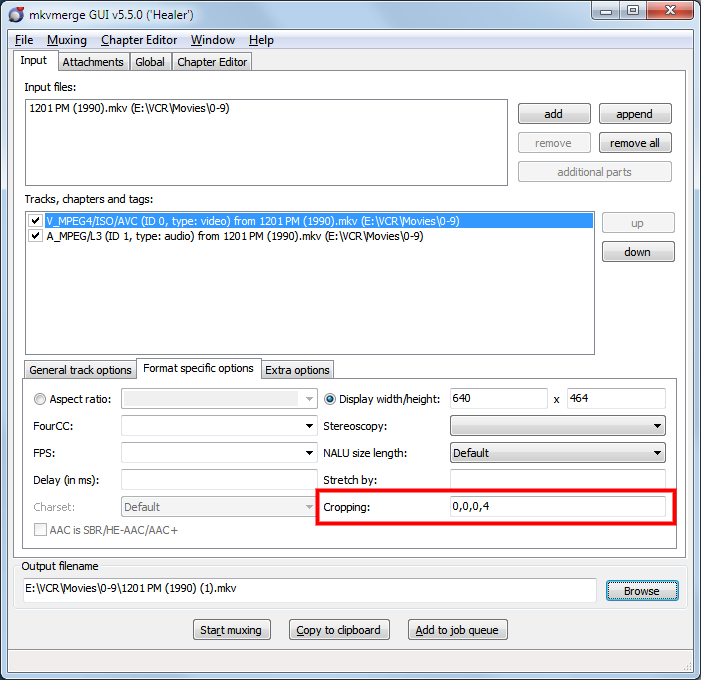Open the File menu
701x680 pixels.
[x=24, y=40]
